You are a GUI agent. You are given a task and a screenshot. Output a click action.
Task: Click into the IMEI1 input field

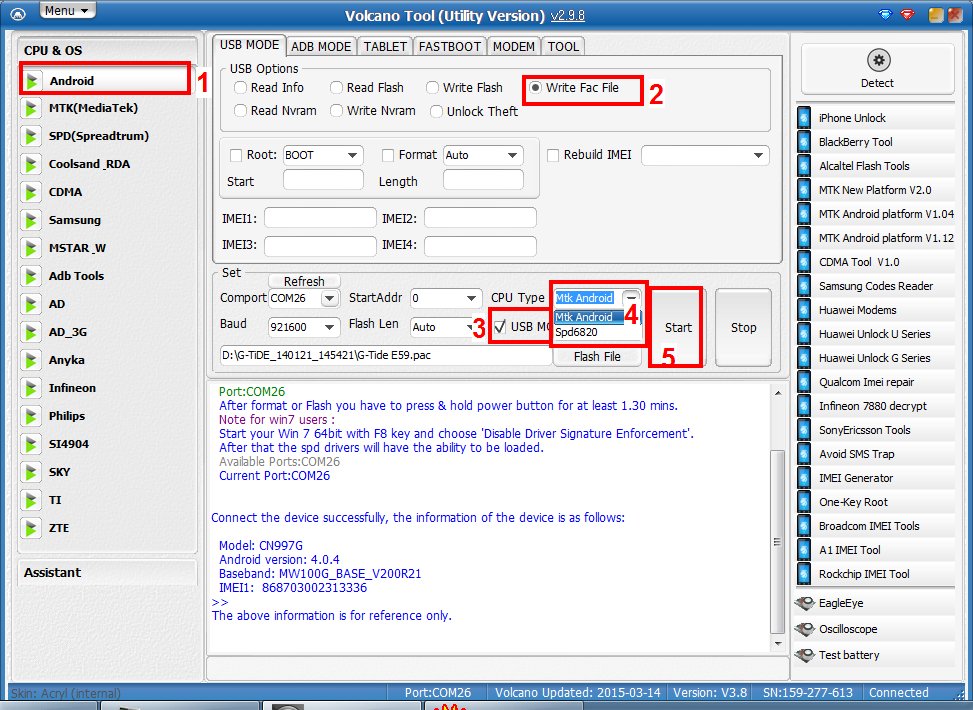[320, 218]
